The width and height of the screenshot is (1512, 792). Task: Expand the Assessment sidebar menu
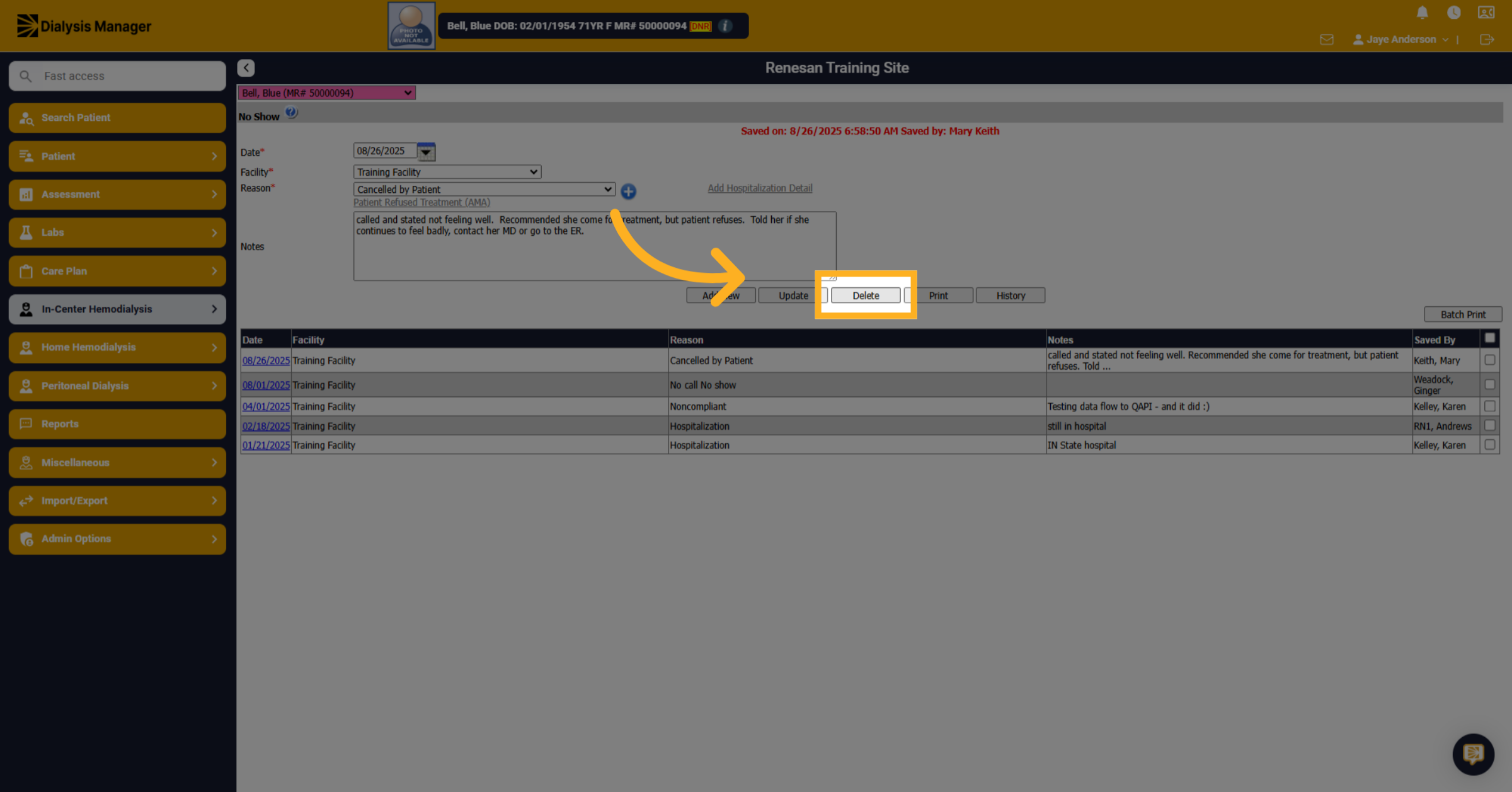point(117,195)
